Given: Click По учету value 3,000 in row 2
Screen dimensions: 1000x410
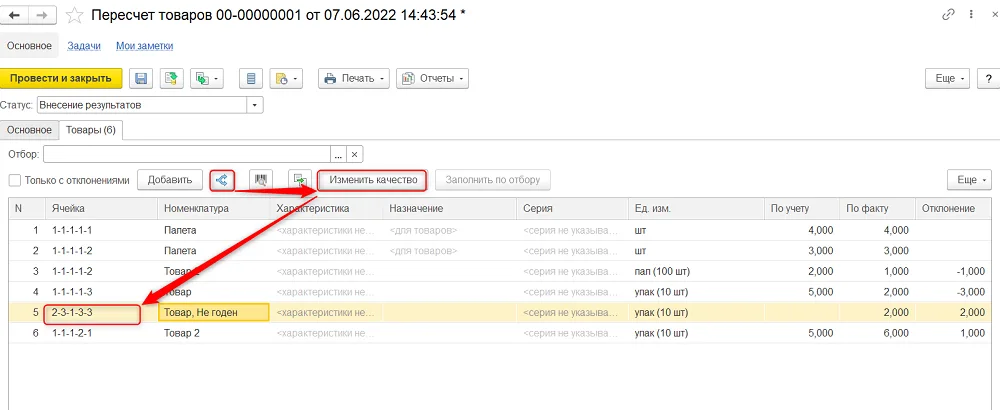Looking at the screenshot, I should (821, 251).
